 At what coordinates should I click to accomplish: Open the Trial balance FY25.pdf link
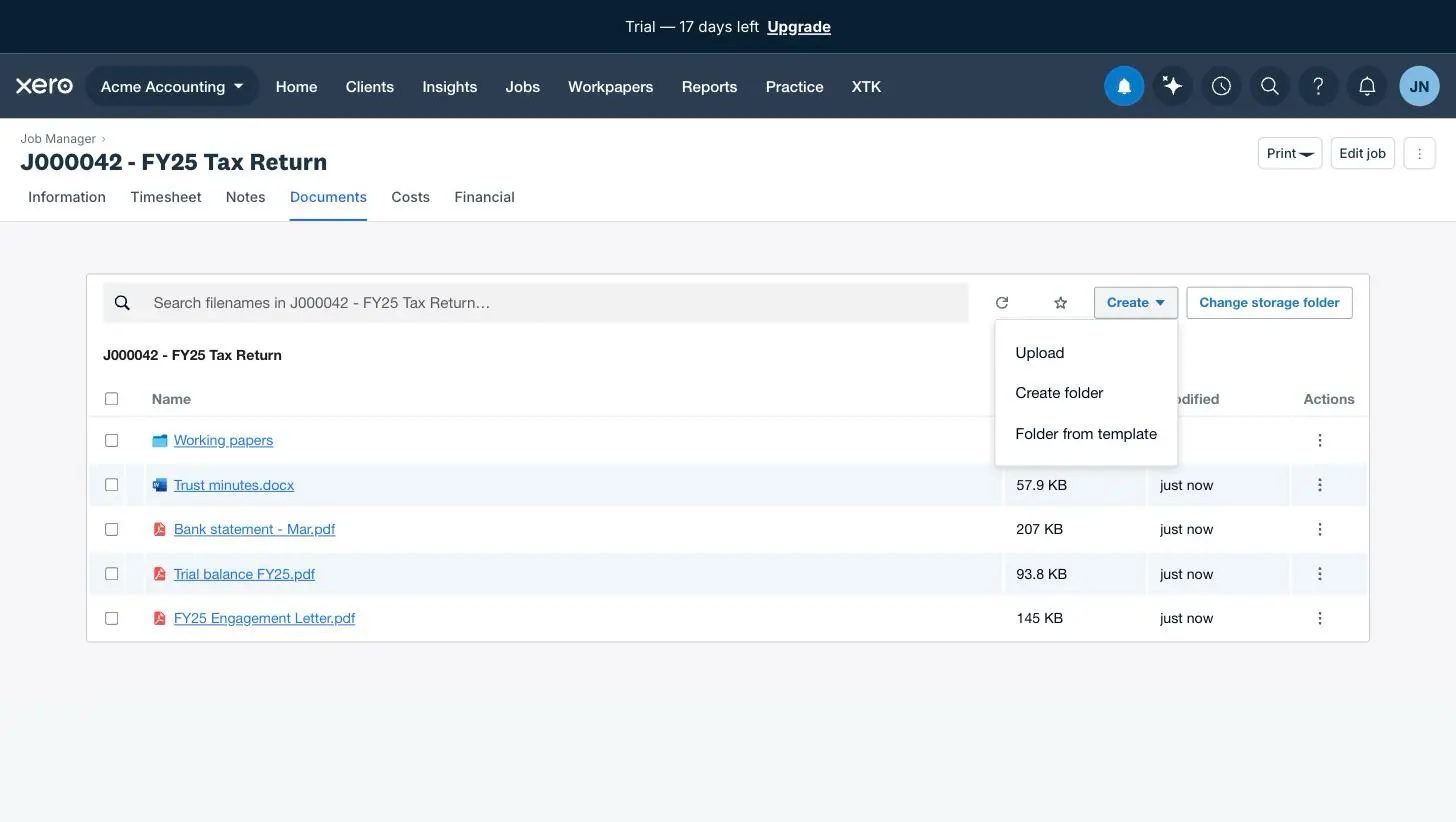(244, 574)
